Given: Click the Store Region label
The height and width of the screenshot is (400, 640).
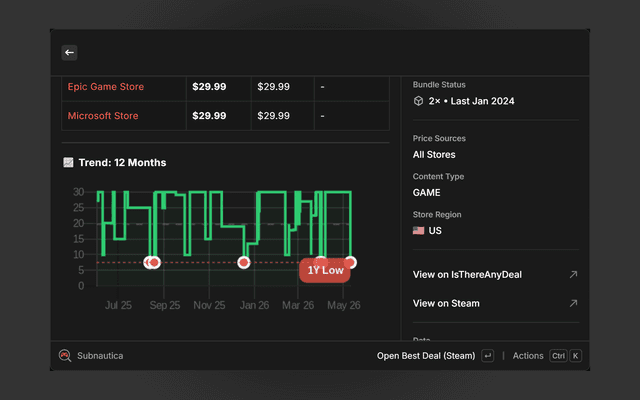Looking at the screenshot, I should 437,214.
